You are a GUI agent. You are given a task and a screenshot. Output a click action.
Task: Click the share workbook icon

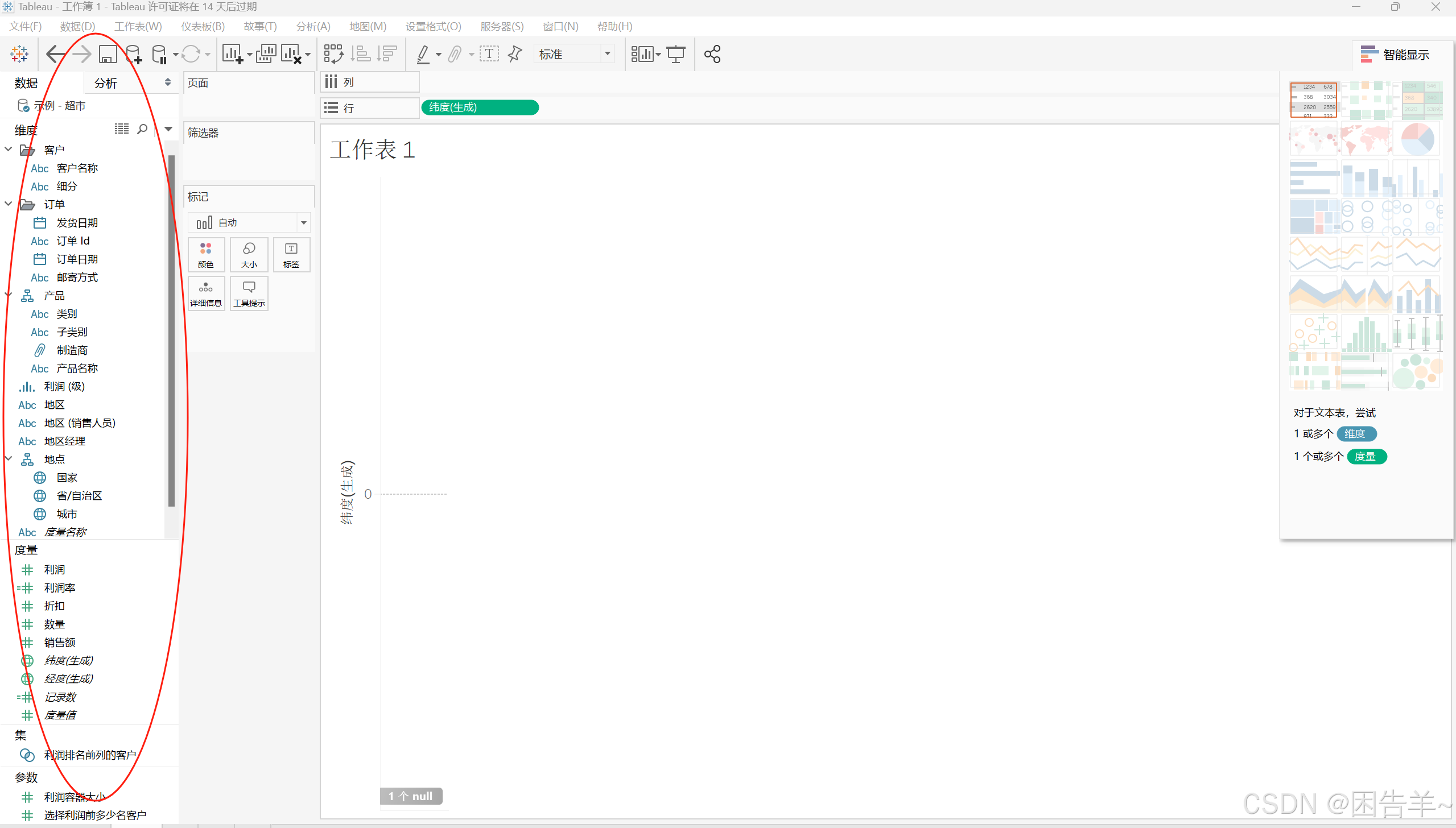712,55
